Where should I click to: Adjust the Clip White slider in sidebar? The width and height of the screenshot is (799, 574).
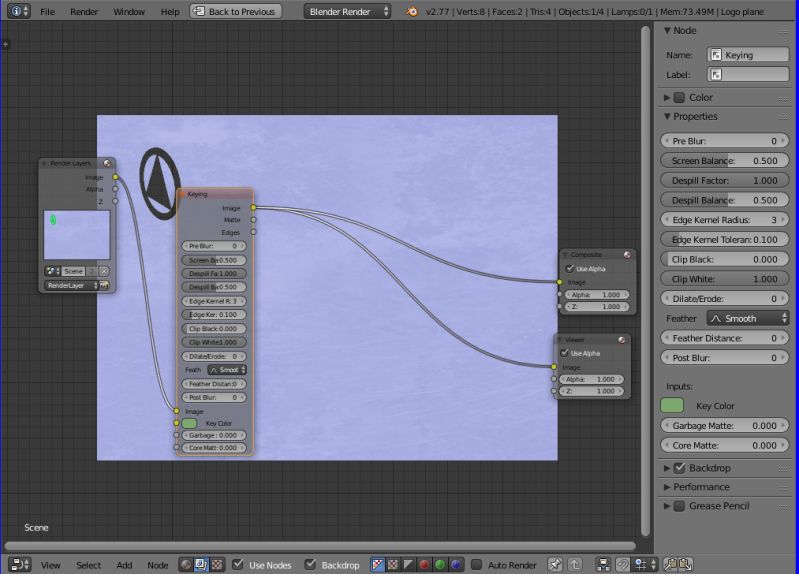[725, 279]
